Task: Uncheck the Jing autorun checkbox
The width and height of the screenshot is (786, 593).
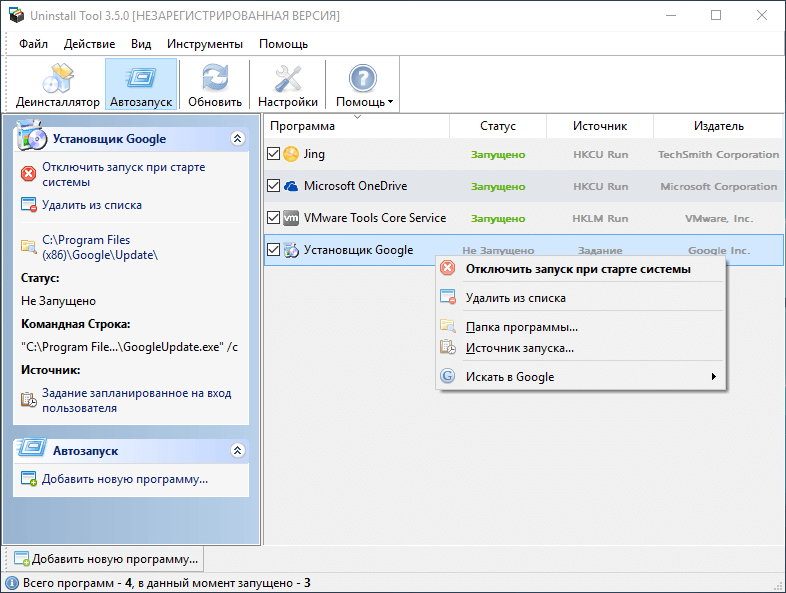Action: 273,154
